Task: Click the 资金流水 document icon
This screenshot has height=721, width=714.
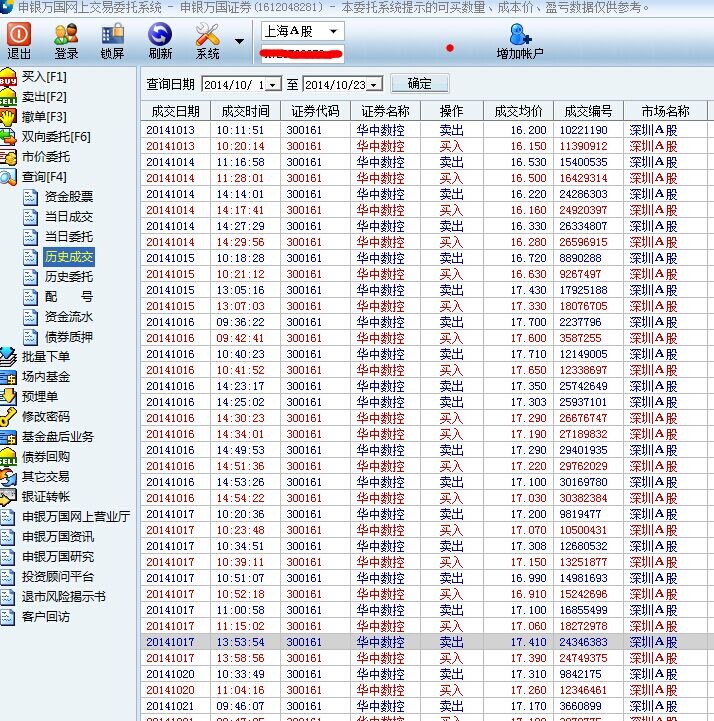Action: 30,317
